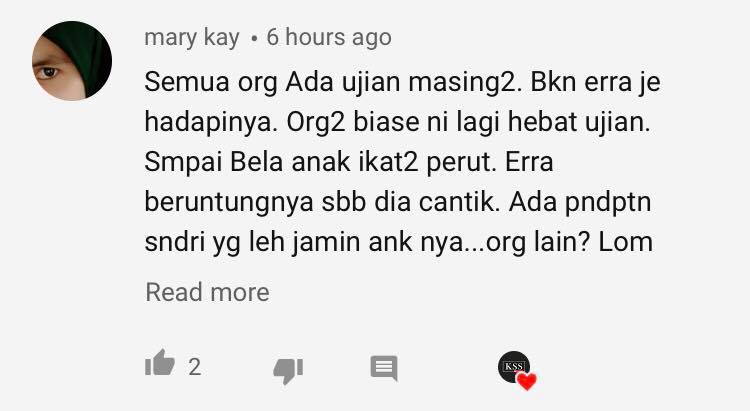
Task: Open the mary kay username link
Action: click(192, 38)
